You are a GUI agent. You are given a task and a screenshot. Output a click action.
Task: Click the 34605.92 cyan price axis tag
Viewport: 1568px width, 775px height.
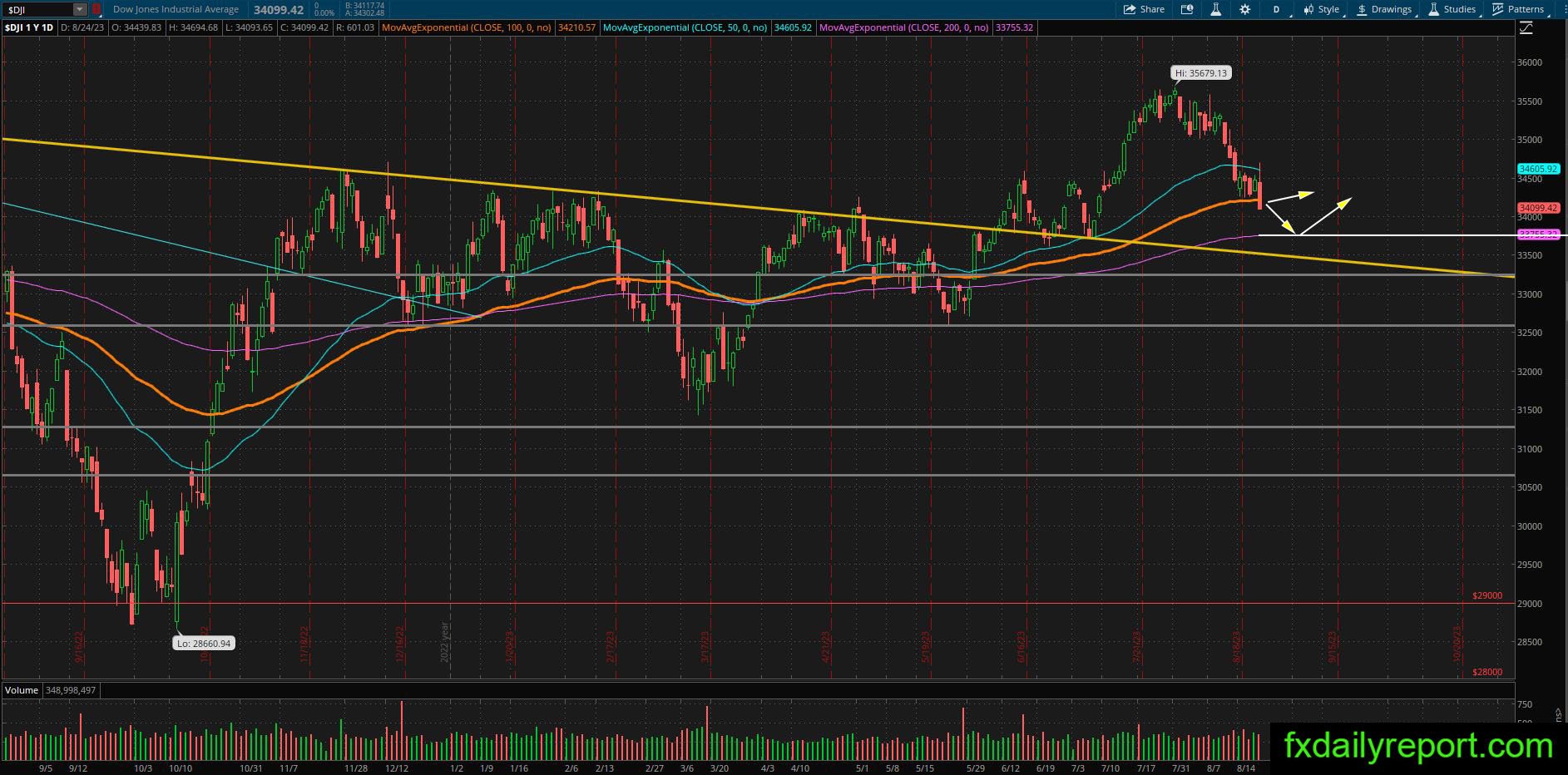tap(1538, 169)
